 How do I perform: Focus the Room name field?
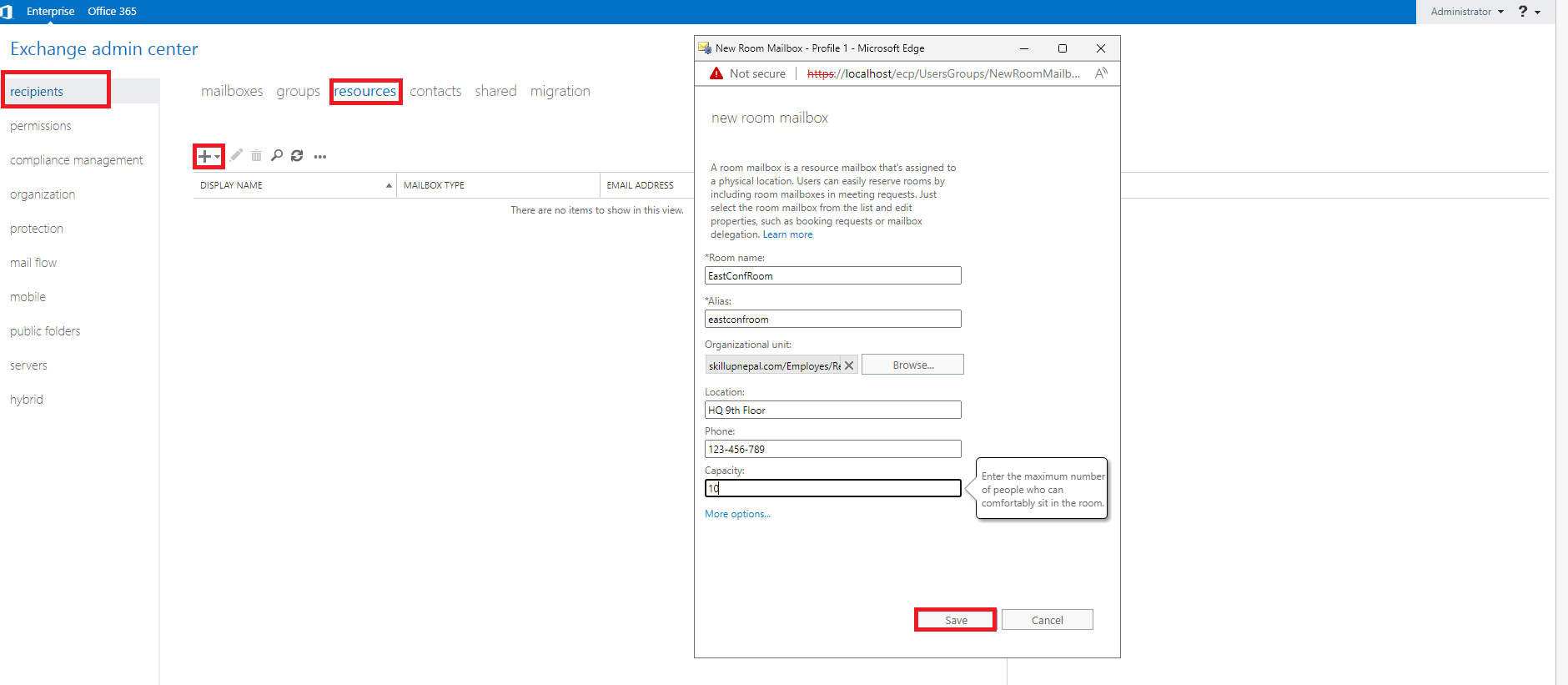pos(832,275)
